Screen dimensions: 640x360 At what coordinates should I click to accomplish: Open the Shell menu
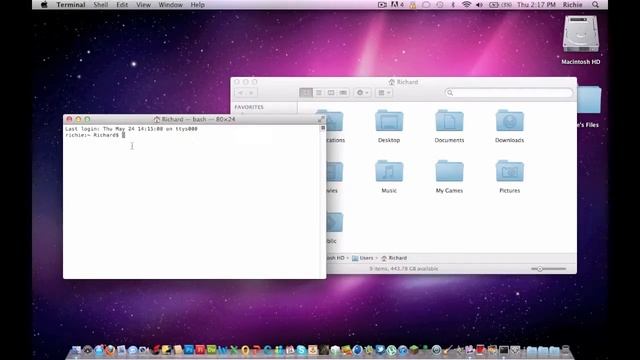pyautogui.click(x=100, y=4)
